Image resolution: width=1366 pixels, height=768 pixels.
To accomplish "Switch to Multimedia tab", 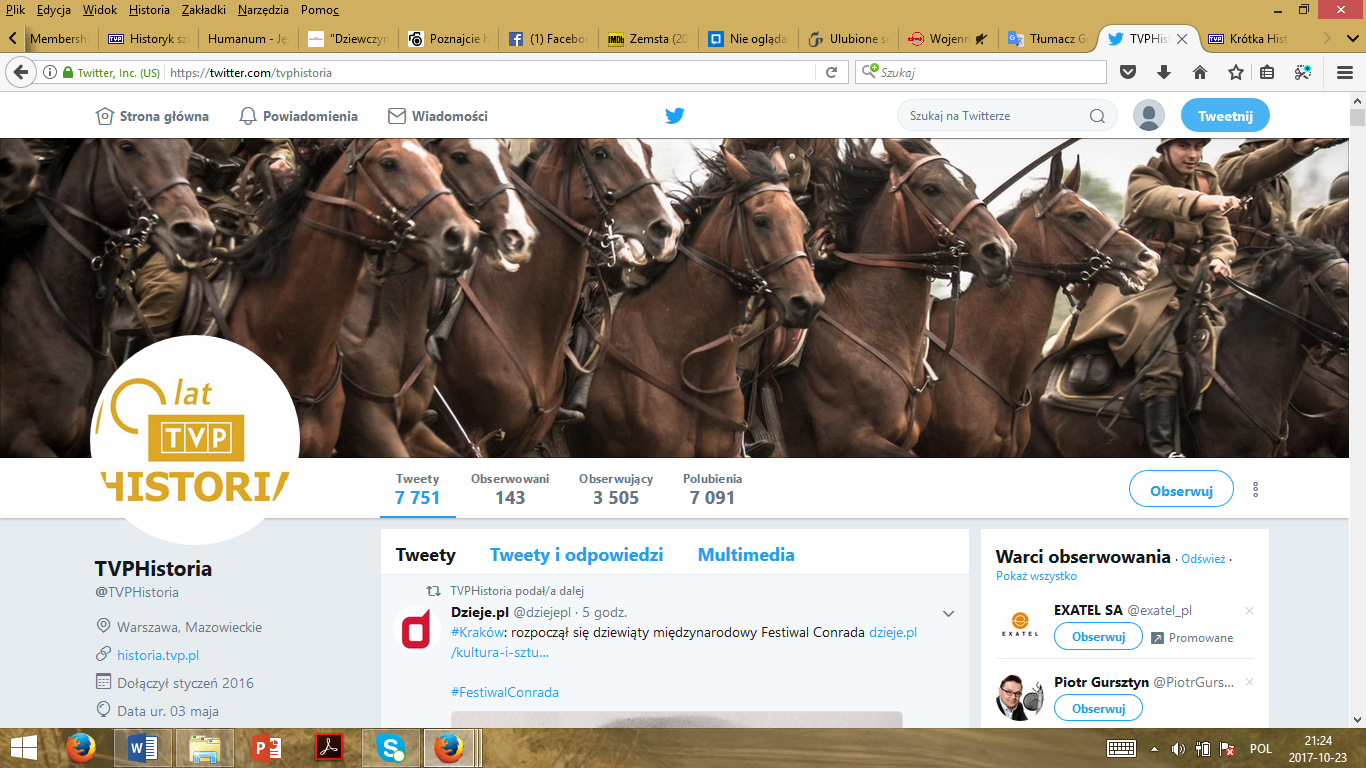I will [746, 555].
